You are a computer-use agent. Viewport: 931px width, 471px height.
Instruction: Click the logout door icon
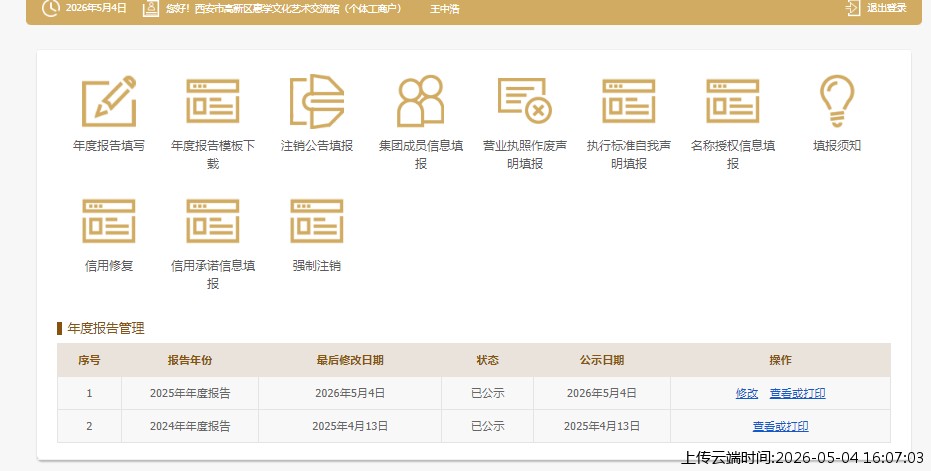[853, 8]
